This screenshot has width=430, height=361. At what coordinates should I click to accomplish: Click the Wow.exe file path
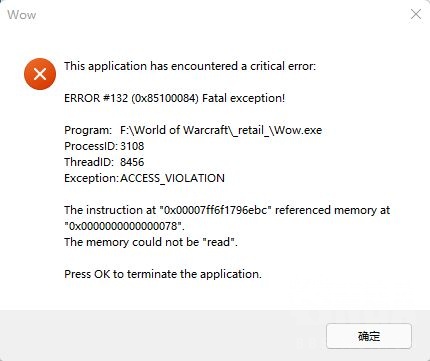pyautogui.click(x=221, y=130)
